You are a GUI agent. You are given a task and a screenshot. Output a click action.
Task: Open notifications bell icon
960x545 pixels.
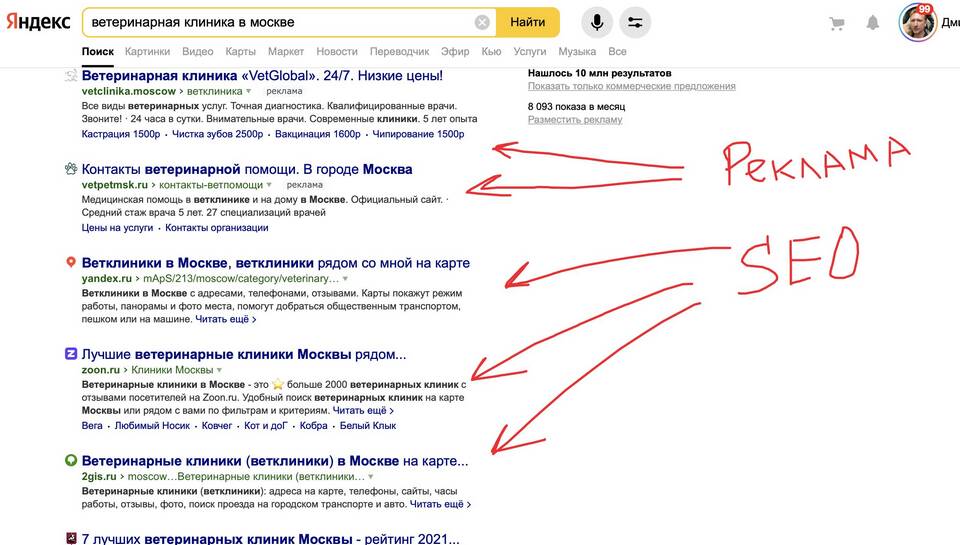click(872, 23)
